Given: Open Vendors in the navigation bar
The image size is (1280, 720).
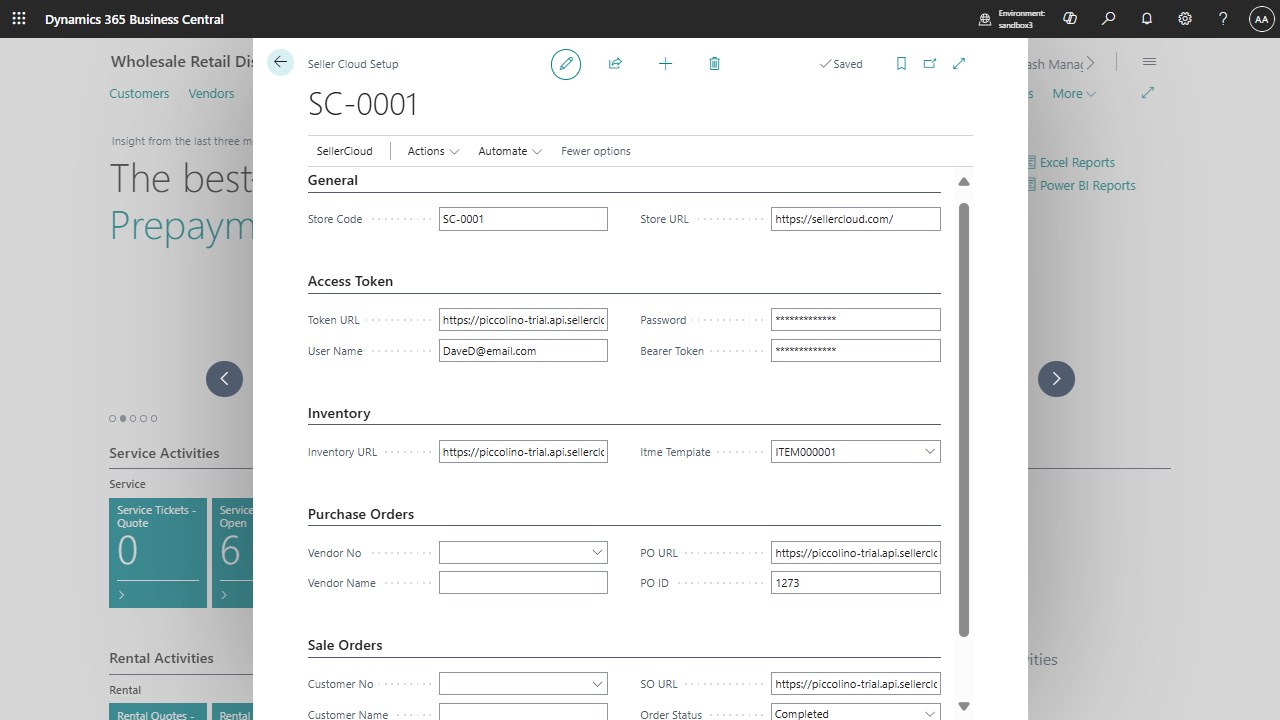Looking at the screenshot, I should pos(211,93).
